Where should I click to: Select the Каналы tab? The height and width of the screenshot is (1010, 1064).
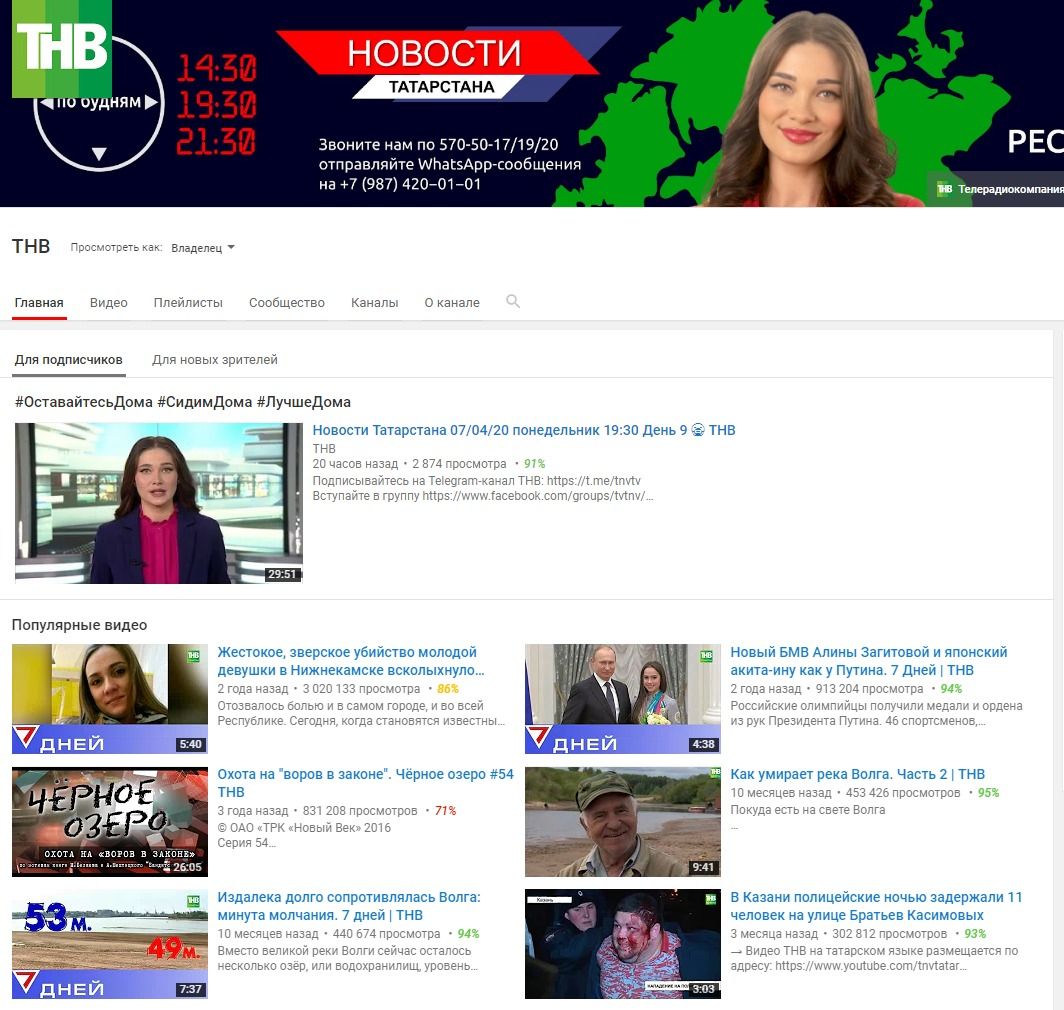tap(374, 303)
